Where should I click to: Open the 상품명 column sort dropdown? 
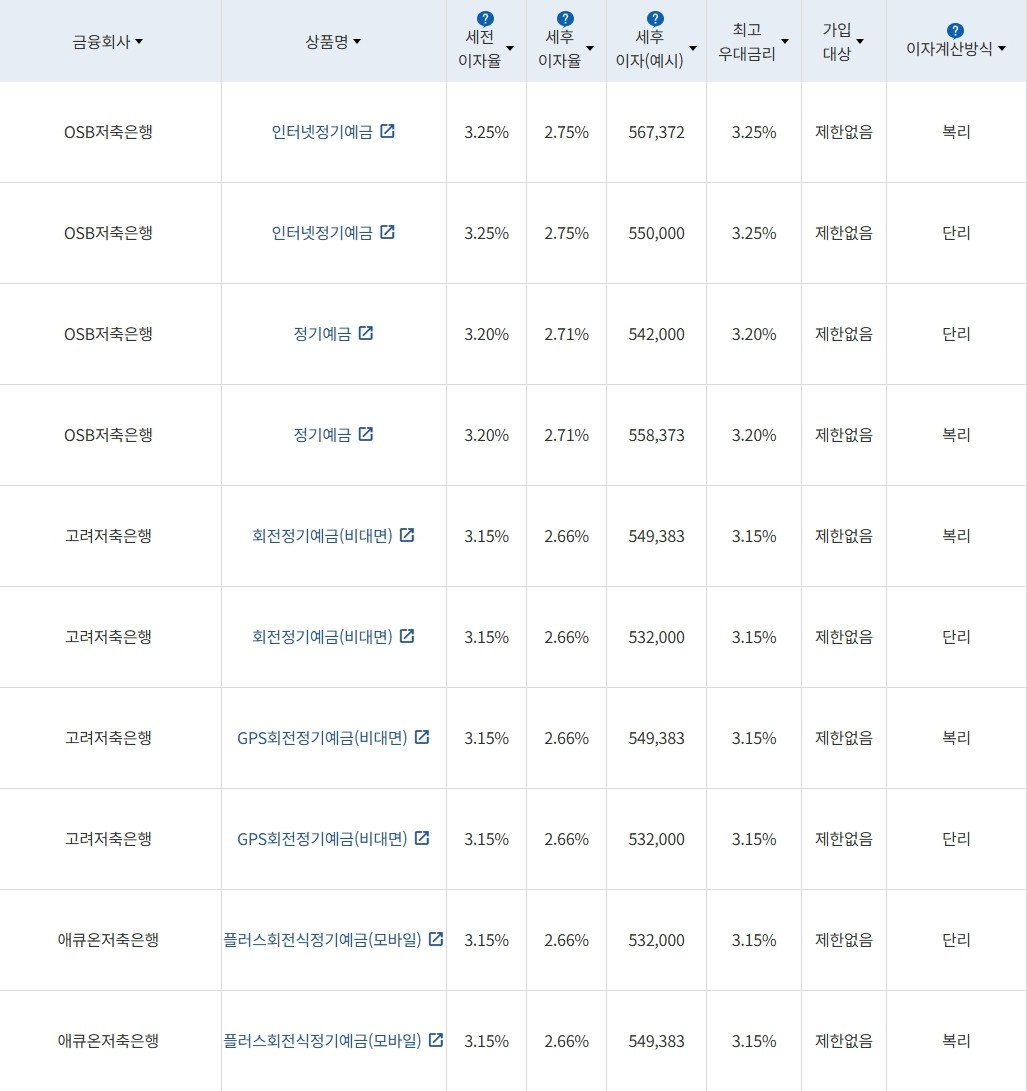359,42
